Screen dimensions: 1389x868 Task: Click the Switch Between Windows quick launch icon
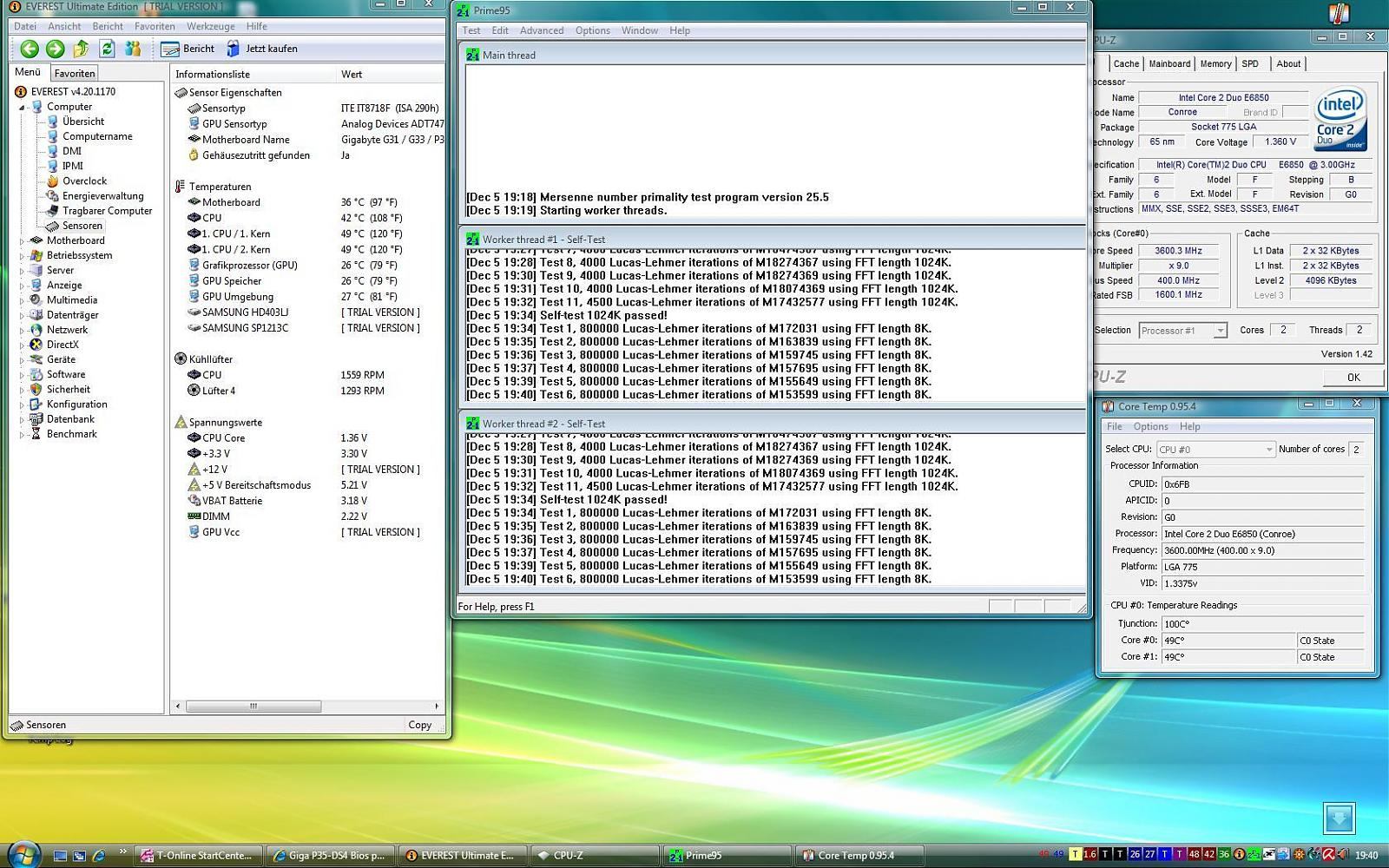pyautogui.click(x=79, y=855)
